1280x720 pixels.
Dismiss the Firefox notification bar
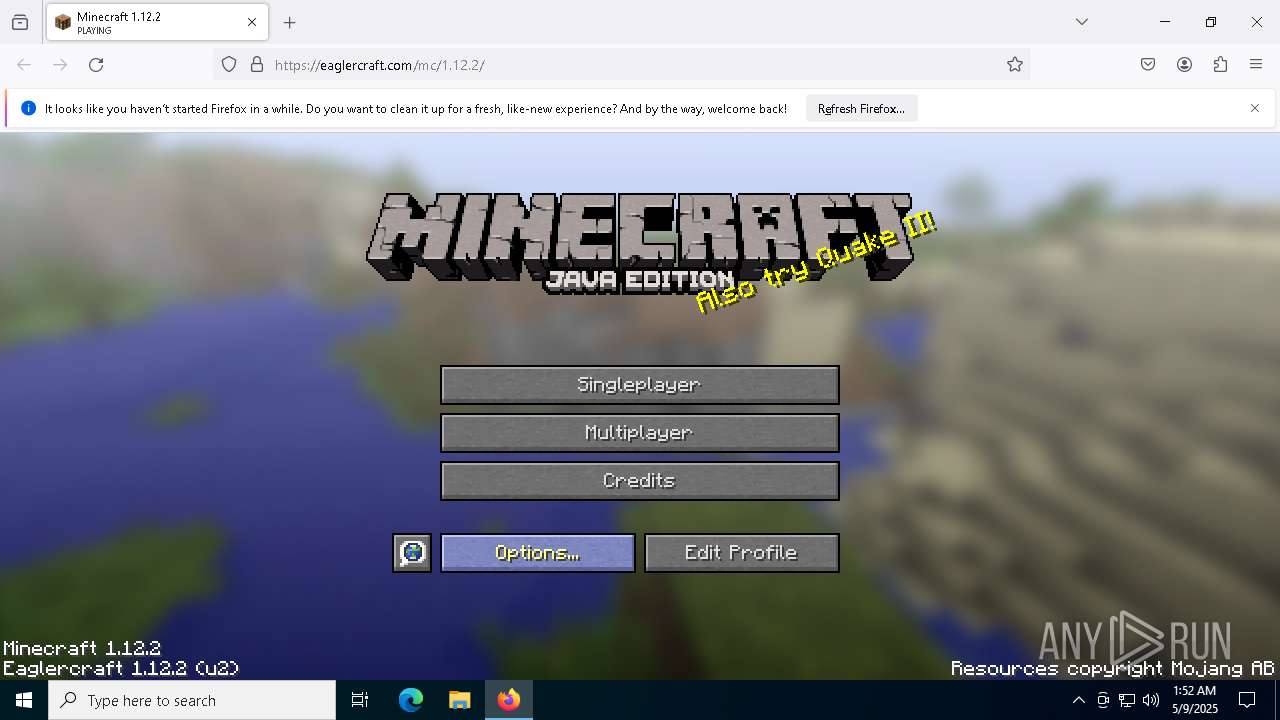[x=1255, y=108]
